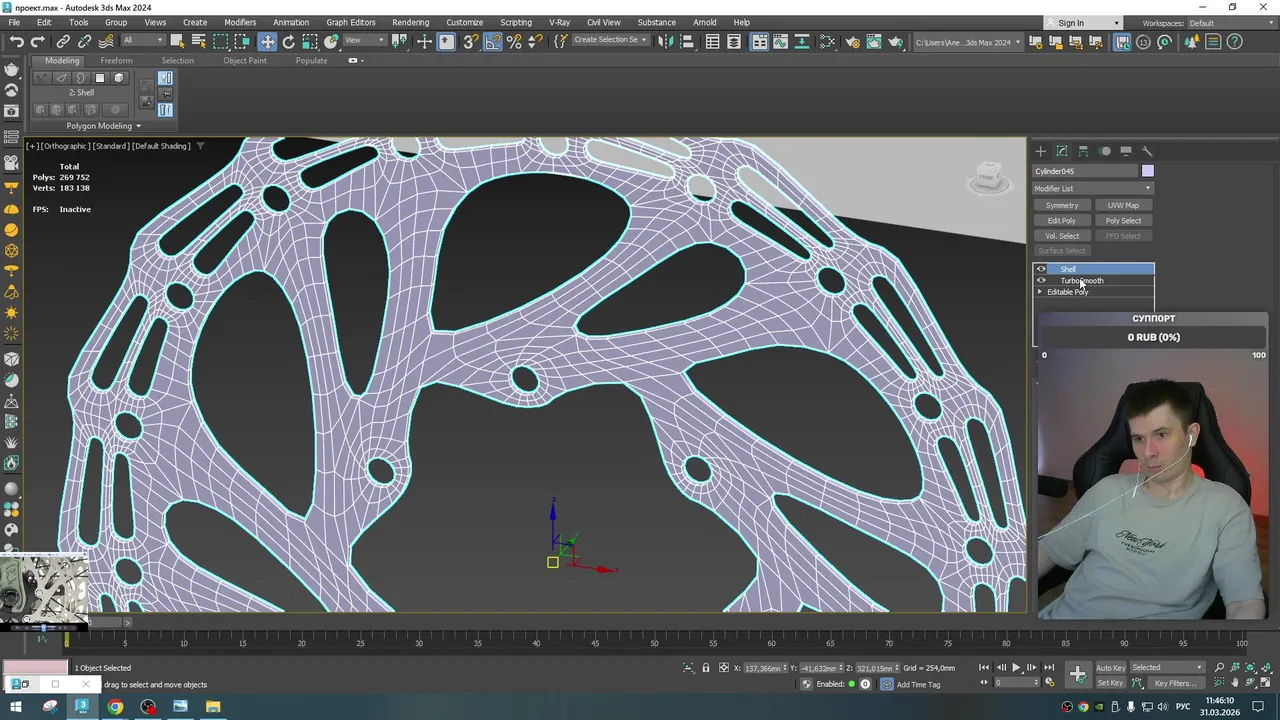Toggle the Auto Key button
This screenshot has width=1280, height=720.
pos(1110,668)
